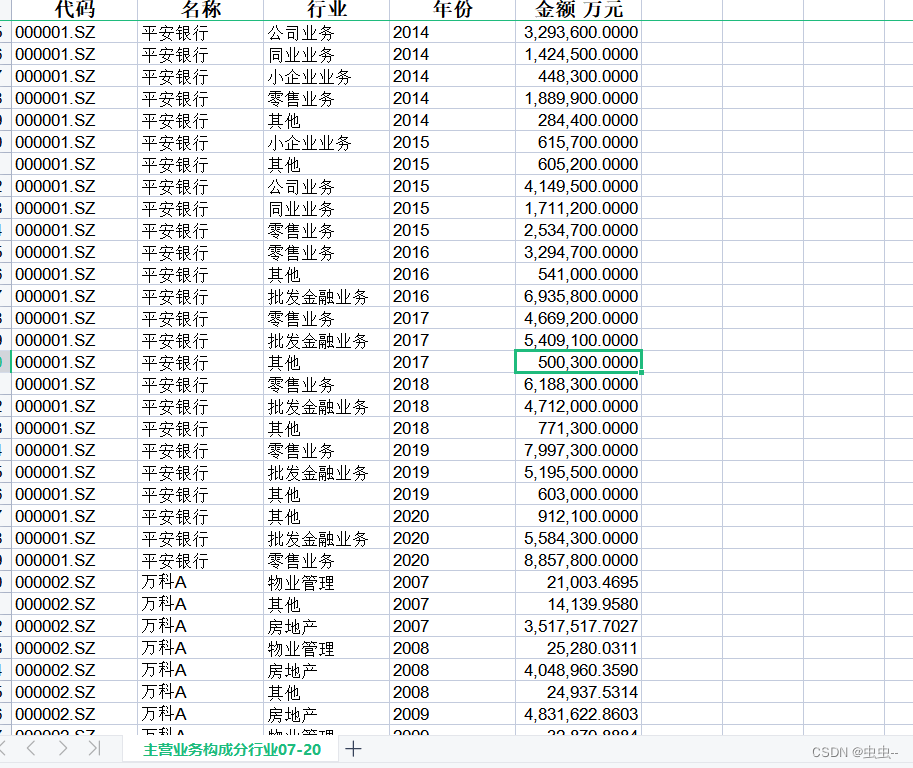Click amount cell 21,003.4695
This screenshot has height=768, width=913.
click(x=579, y=582)
